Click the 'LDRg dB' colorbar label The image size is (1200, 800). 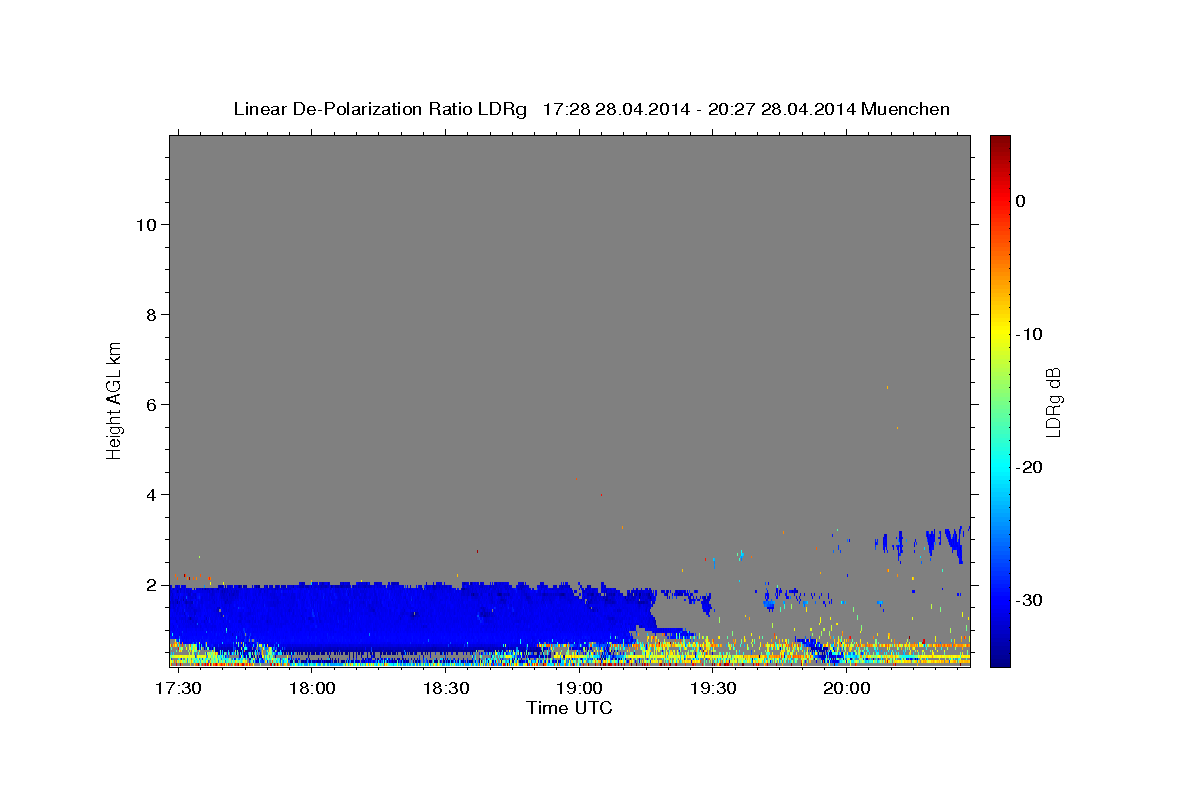[1052, 402]
